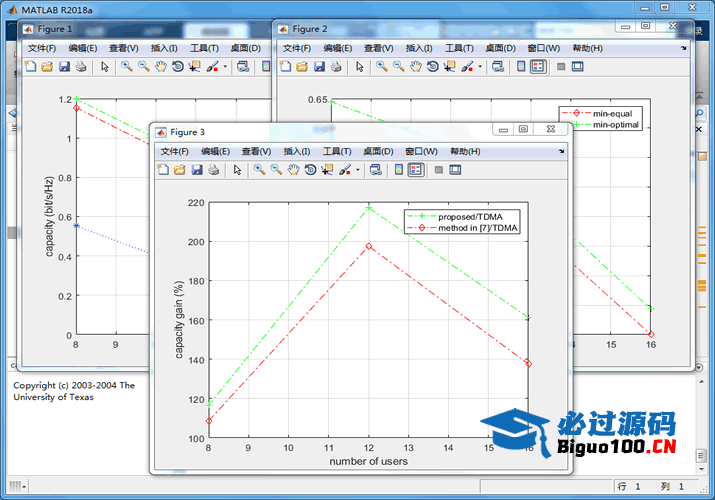
Task: Toggle Edit Plot arrow in Figure 3
Action: click(x=237, y=170)
